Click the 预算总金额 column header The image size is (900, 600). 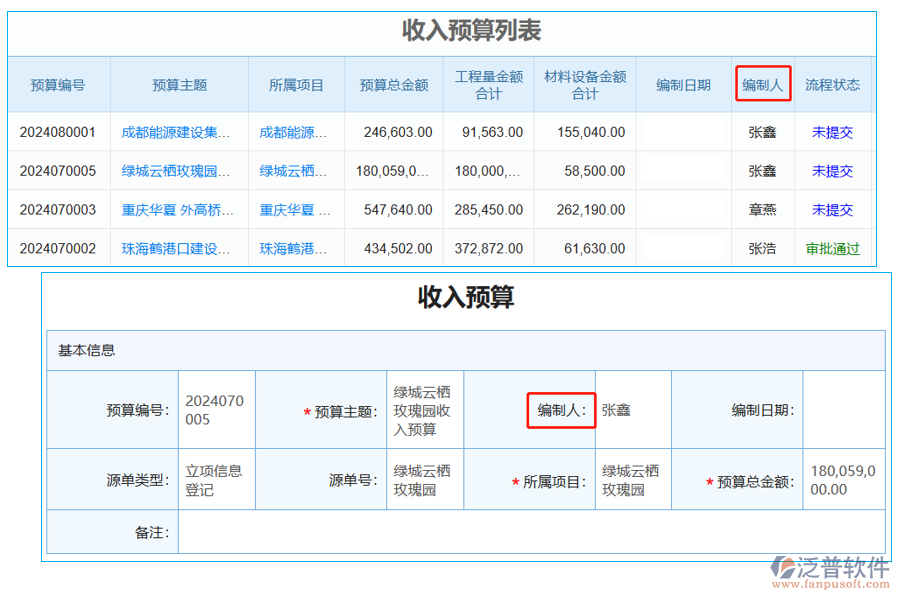tap(393, 85)
